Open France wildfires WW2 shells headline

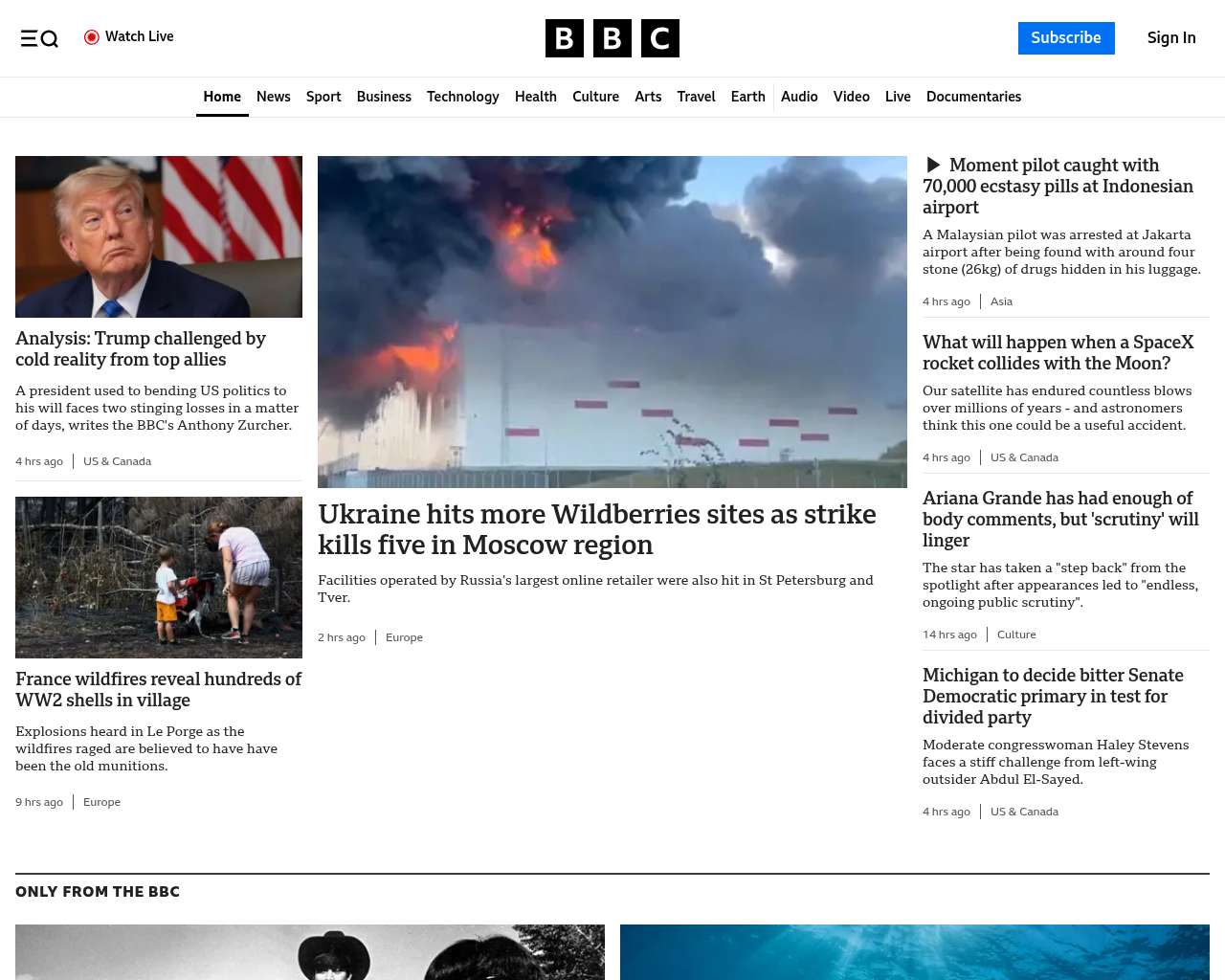pyautogui.click(x=159, y=689)
